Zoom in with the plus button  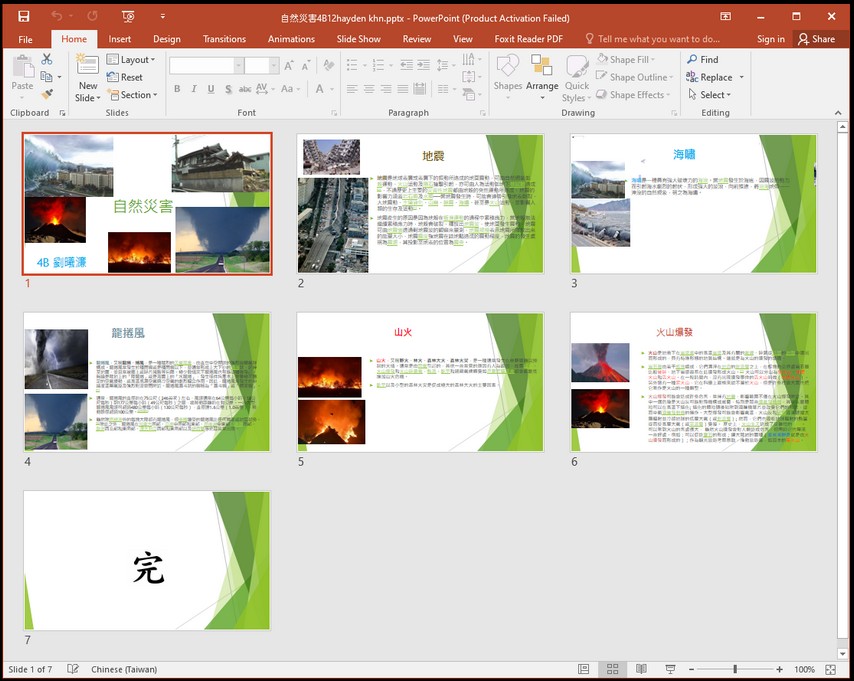point(779,669)
